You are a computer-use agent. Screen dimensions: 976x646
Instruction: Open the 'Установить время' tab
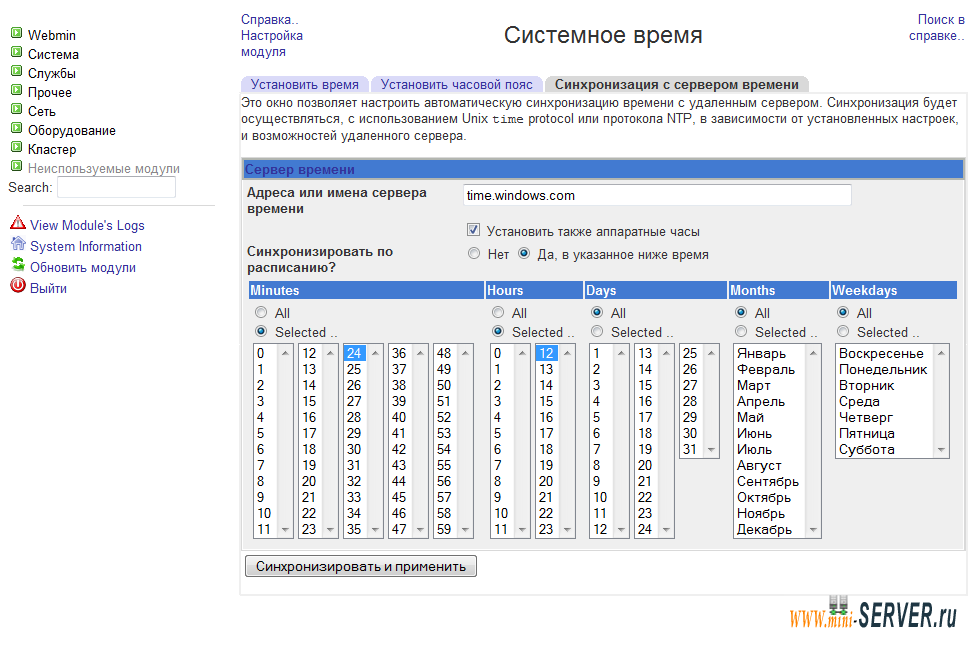pyautogui.click(x=304, y=84)
